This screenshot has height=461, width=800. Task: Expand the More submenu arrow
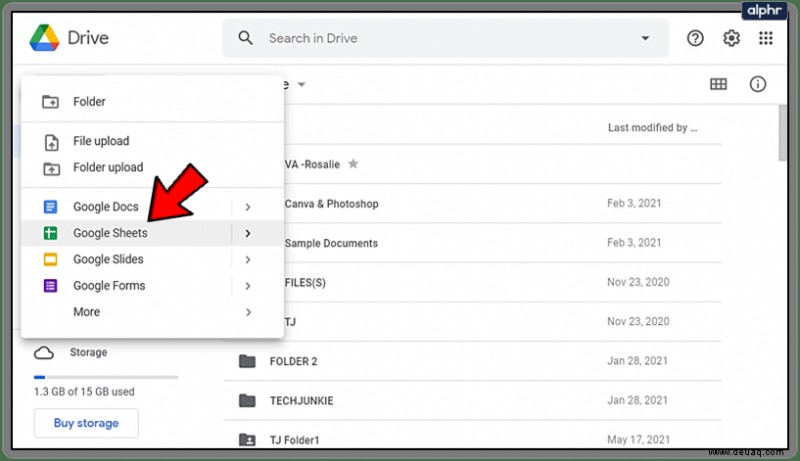(248, 312)
